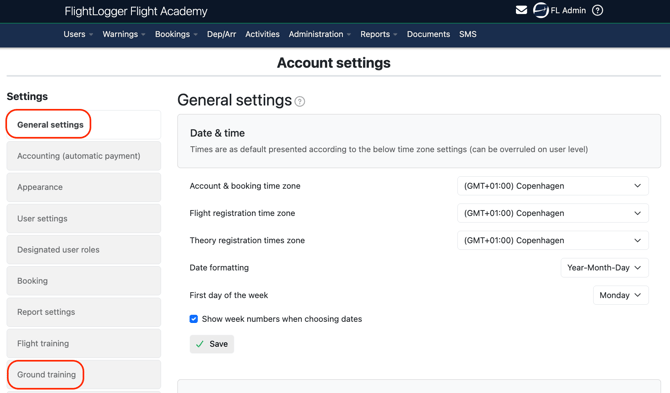Expand the Users menu
Image resolution: width=670 pixels, height=393 pixels.
pos(78,34)
